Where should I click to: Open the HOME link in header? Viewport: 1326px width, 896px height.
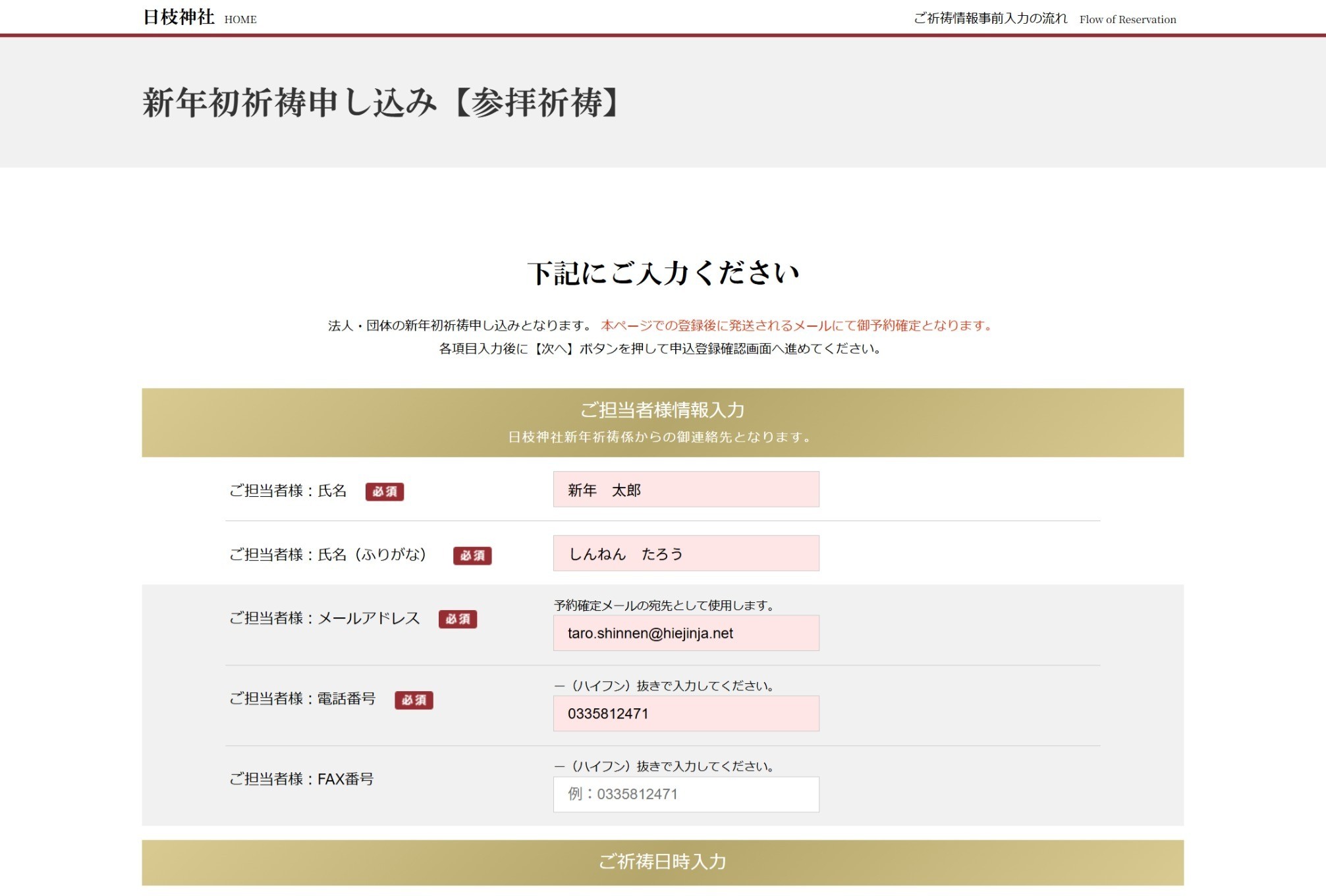[x=240, y=20]
